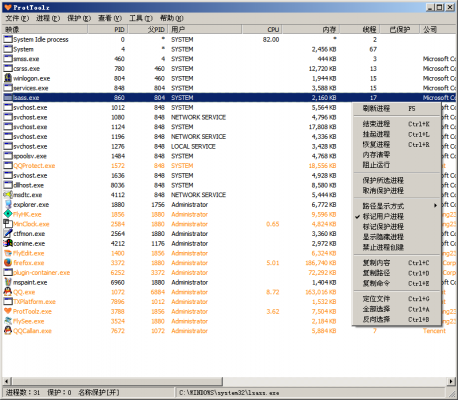458x400 pixels.
Task: Click the MinClock.exe process icon
Action: pyautogui.click(x=8, y=224)
